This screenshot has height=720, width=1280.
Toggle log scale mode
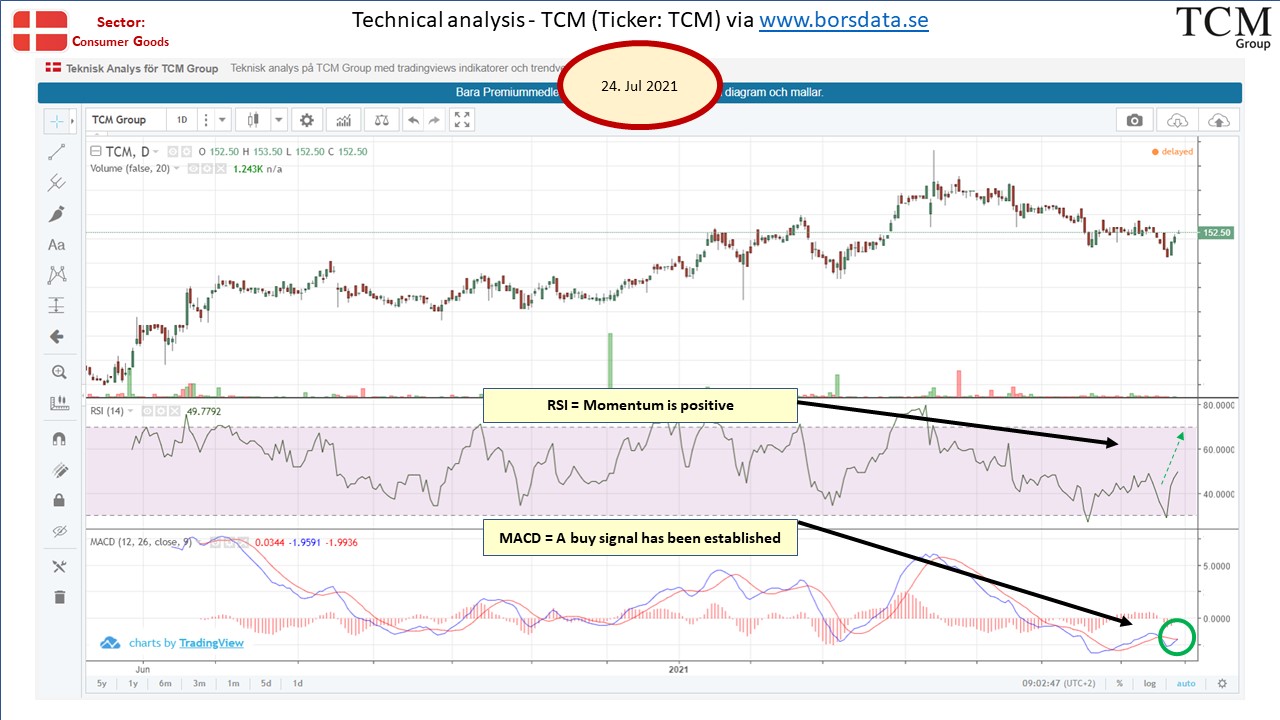(1150, 683)
